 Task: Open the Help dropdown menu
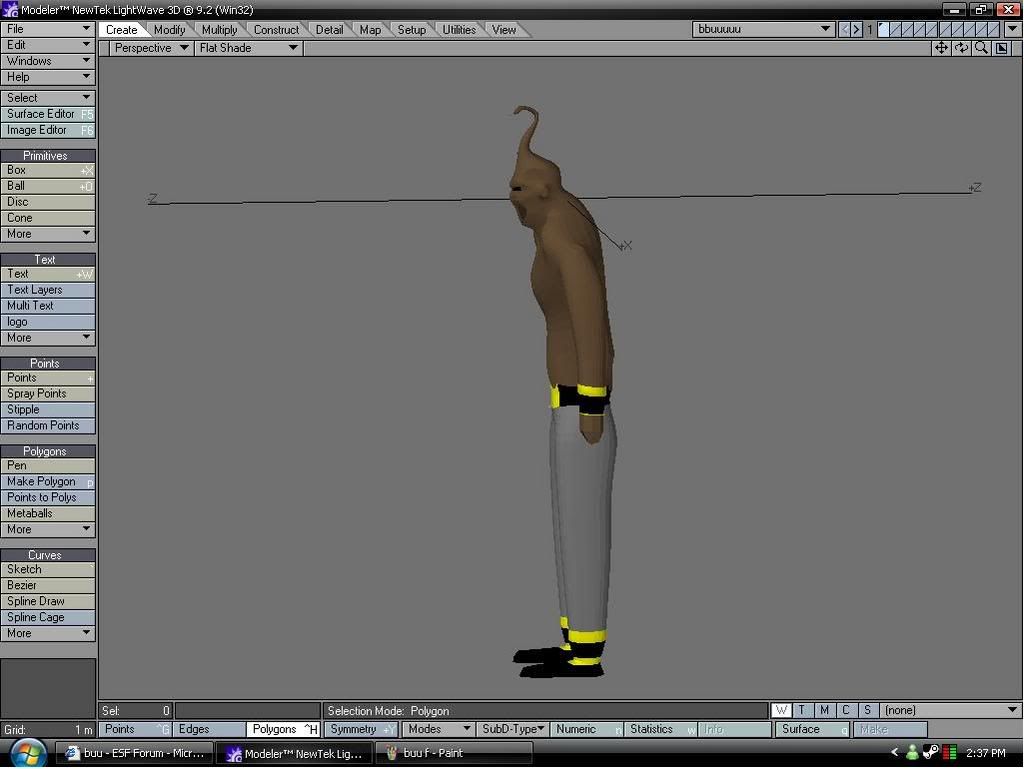pos(48,77)
